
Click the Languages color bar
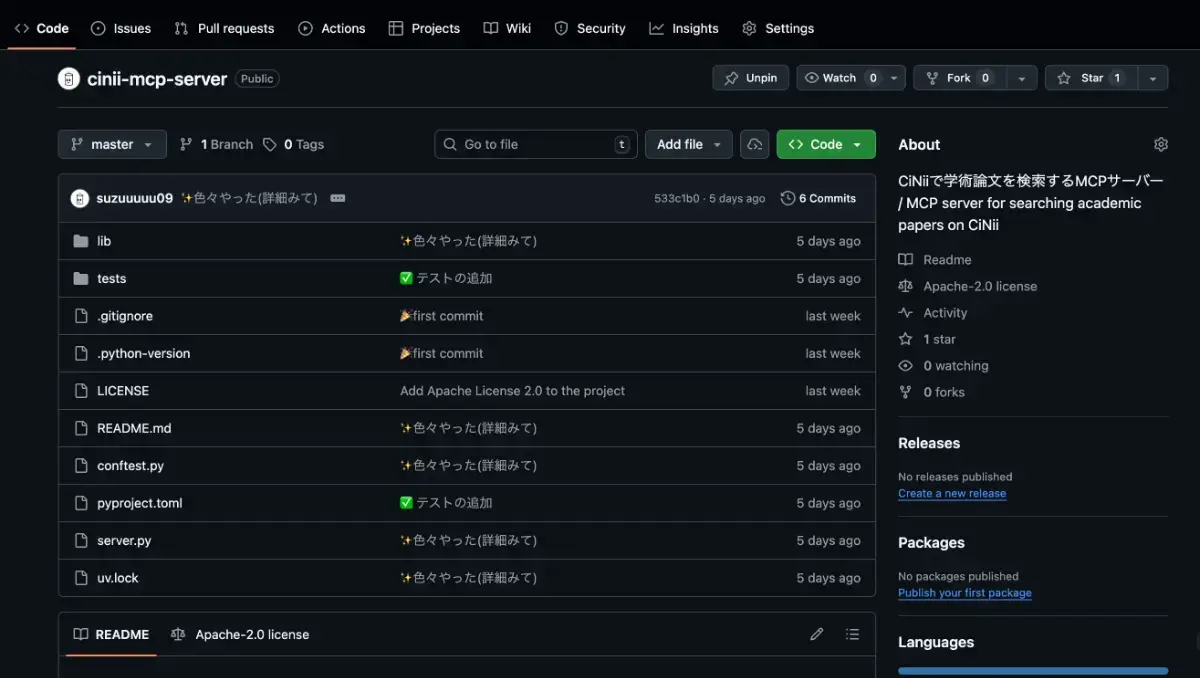(1032, 669)
